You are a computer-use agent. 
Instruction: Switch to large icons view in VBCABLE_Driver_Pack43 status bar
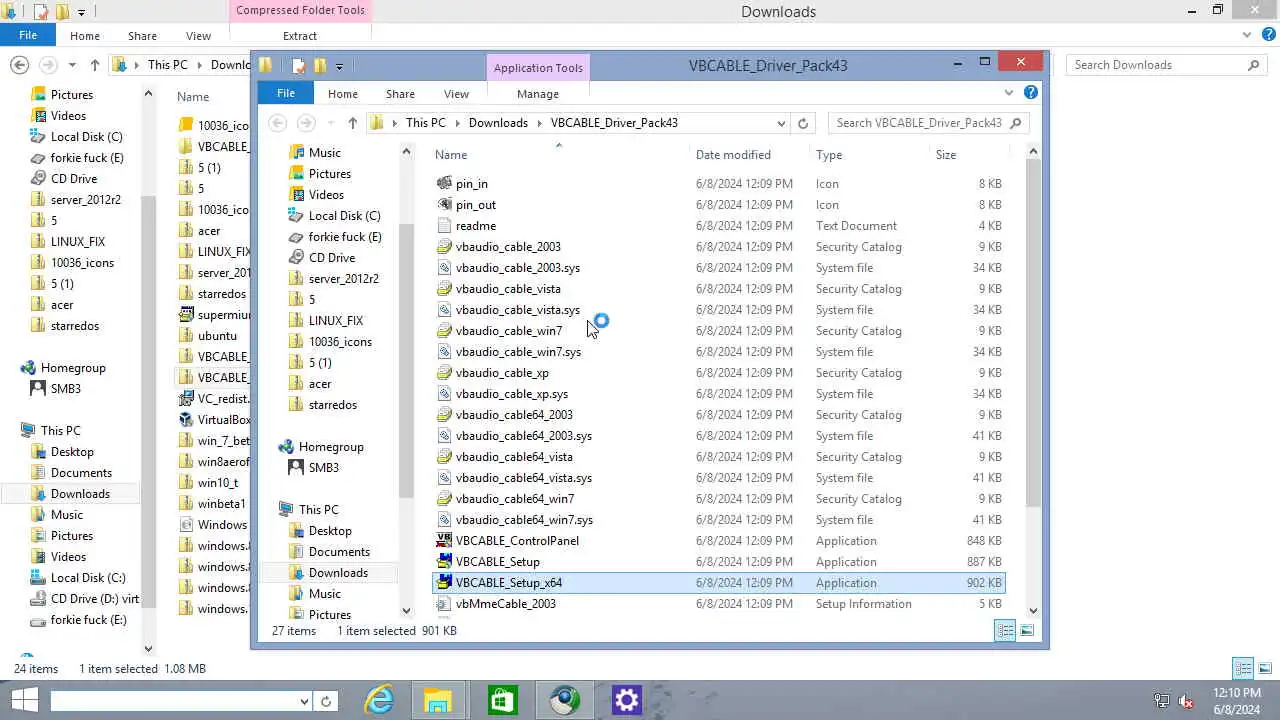(1026, 630)
